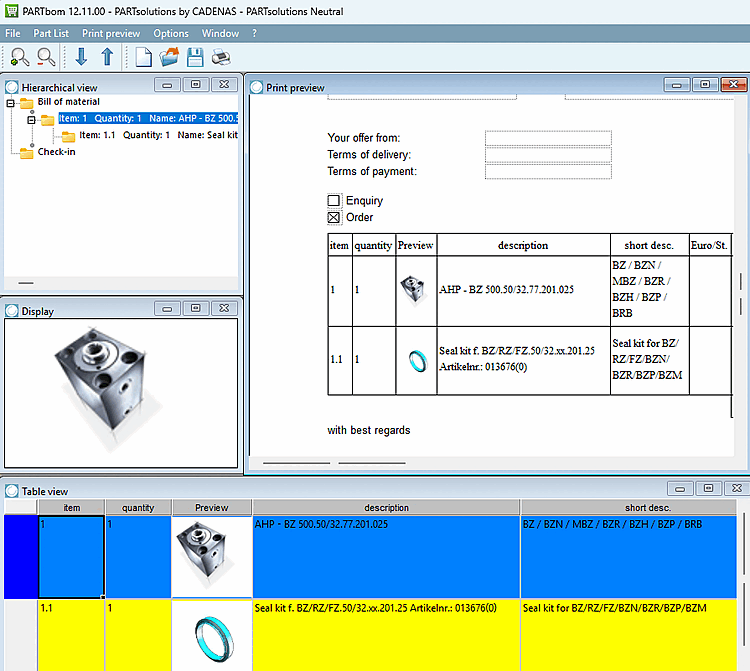Open the Part List menu
Screen dimensions: 750x671
(51, 33)
